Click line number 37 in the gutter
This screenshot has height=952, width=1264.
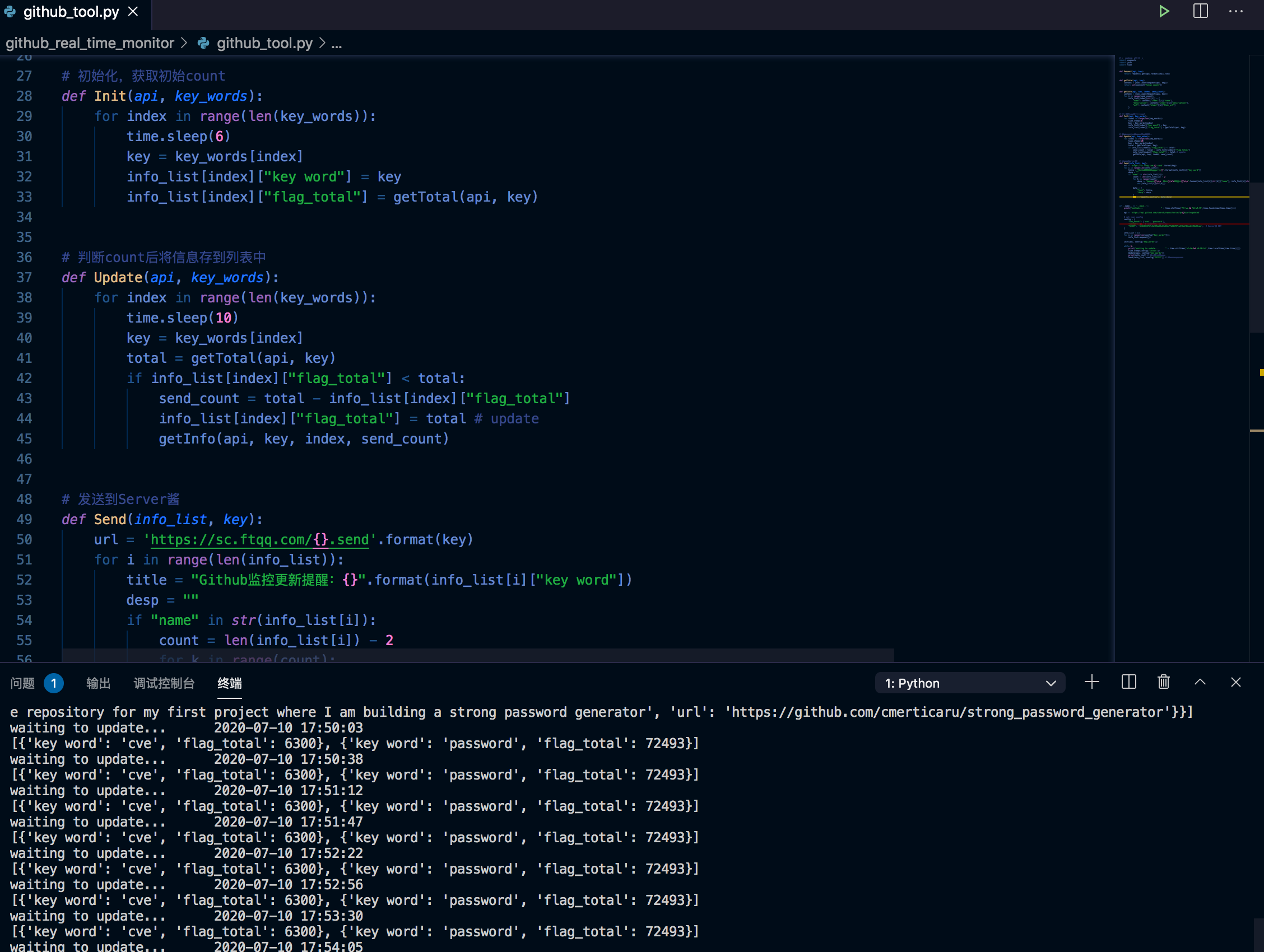24,278
